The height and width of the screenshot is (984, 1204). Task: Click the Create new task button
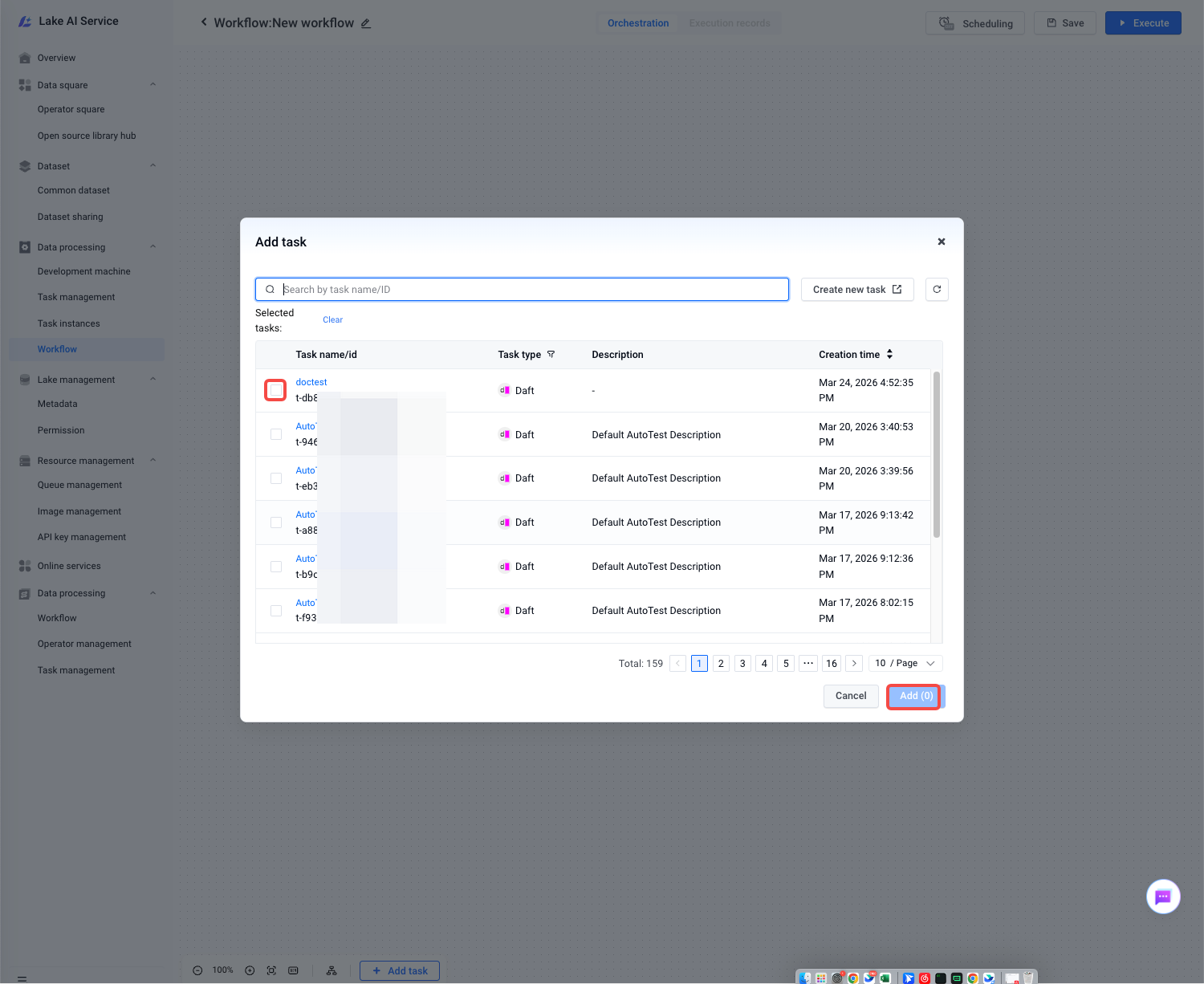856,290
